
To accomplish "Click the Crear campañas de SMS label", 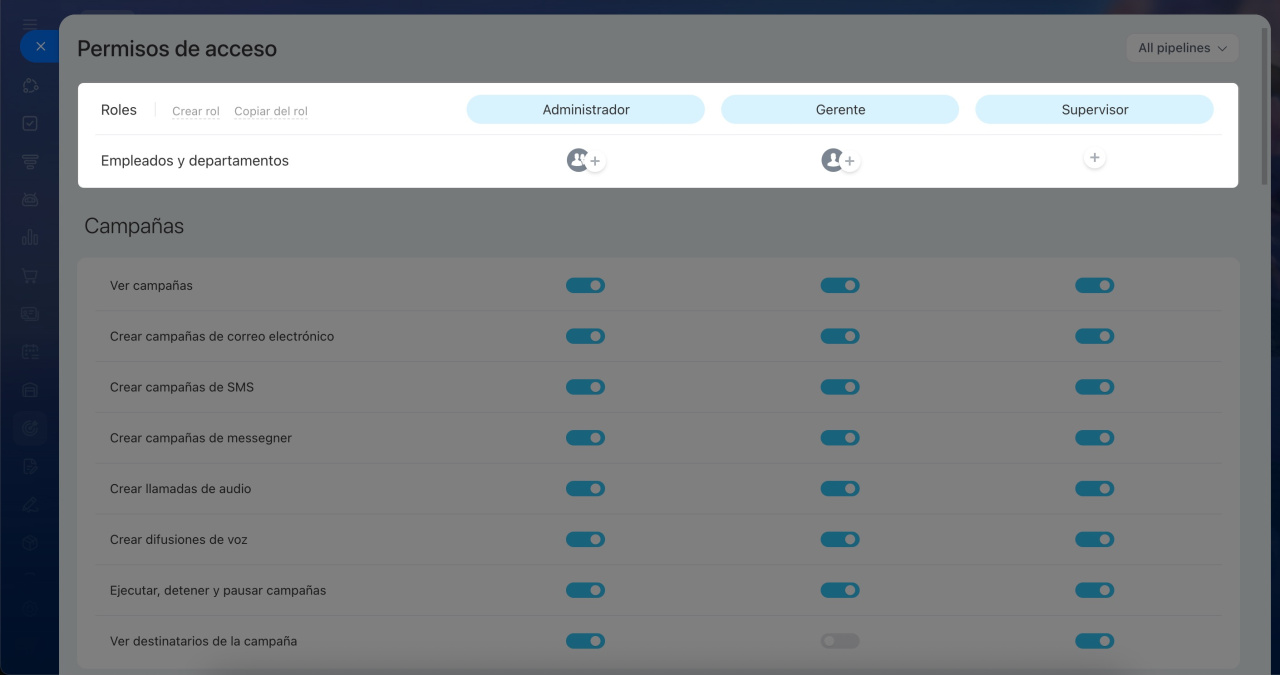I will (x=182, y=387).
